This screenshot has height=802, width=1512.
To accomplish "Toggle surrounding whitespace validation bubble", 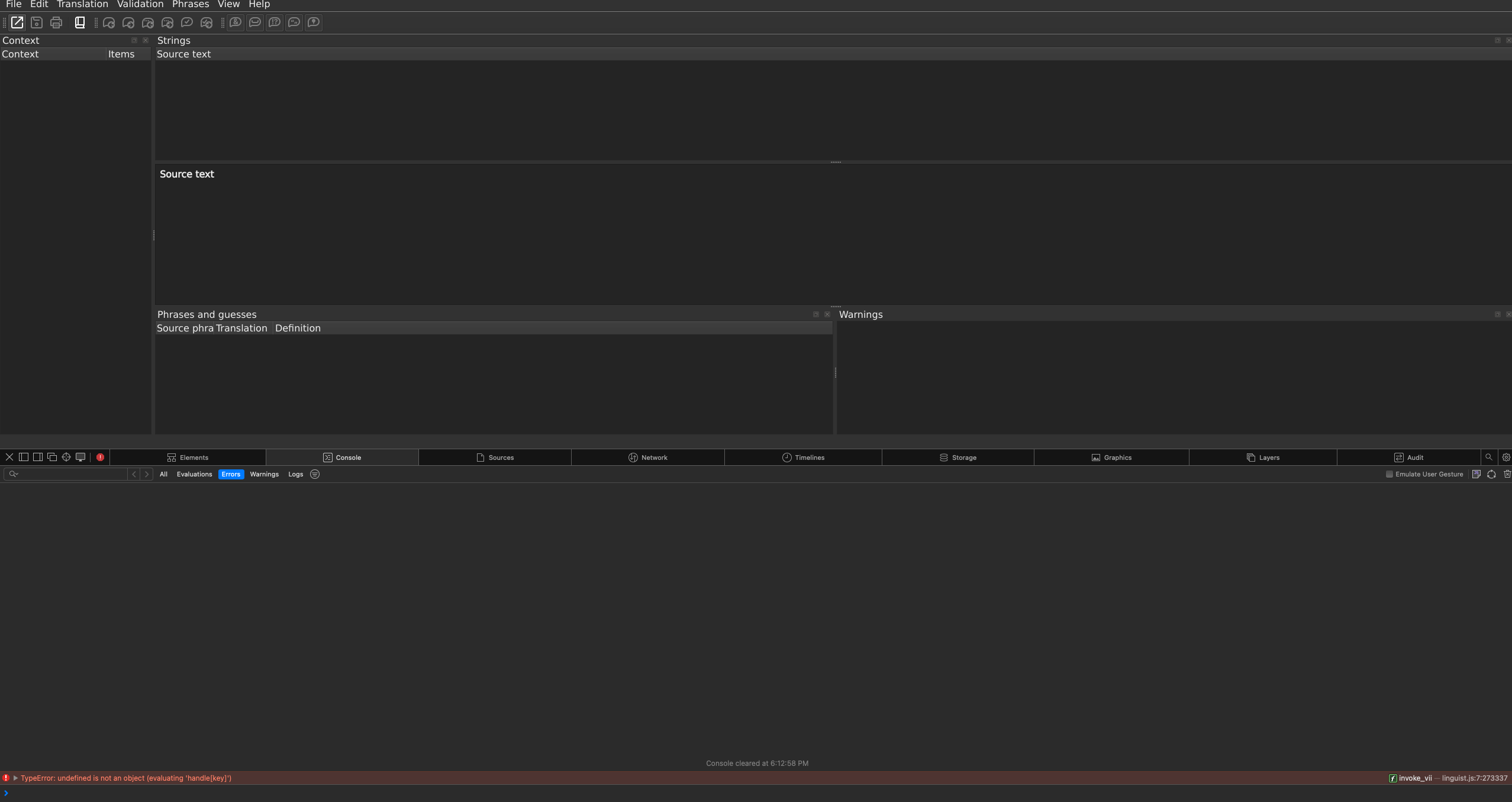I will 255,22.
